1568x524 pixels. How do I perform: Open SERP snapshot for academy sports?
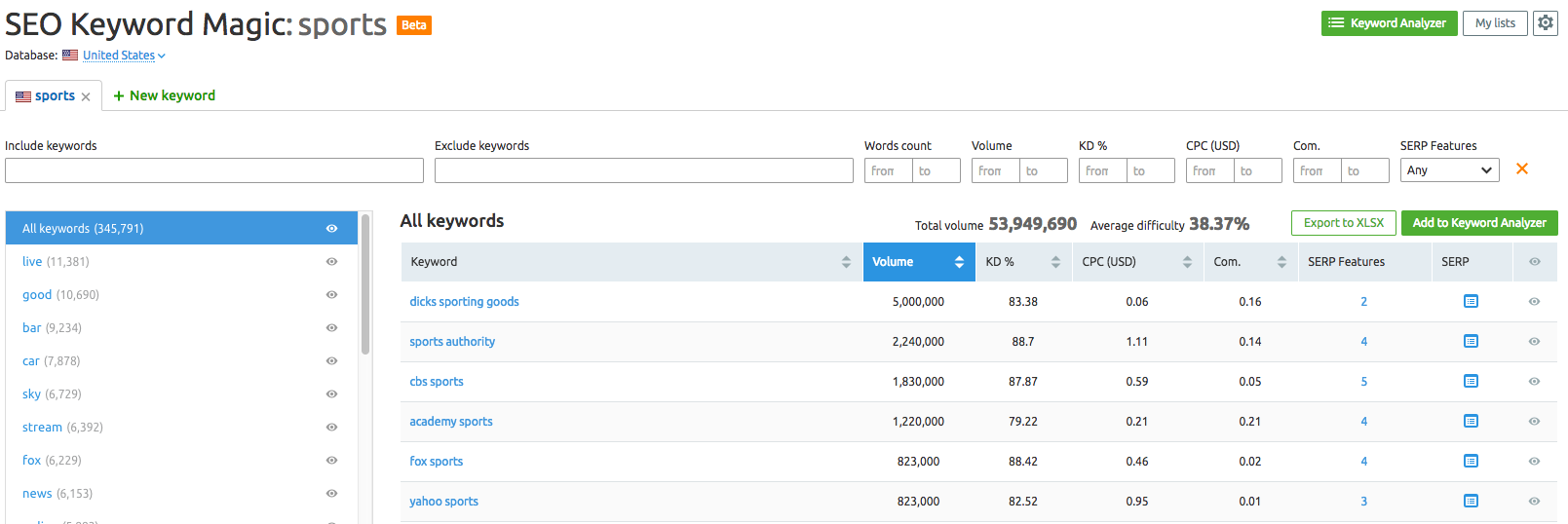1471,422
